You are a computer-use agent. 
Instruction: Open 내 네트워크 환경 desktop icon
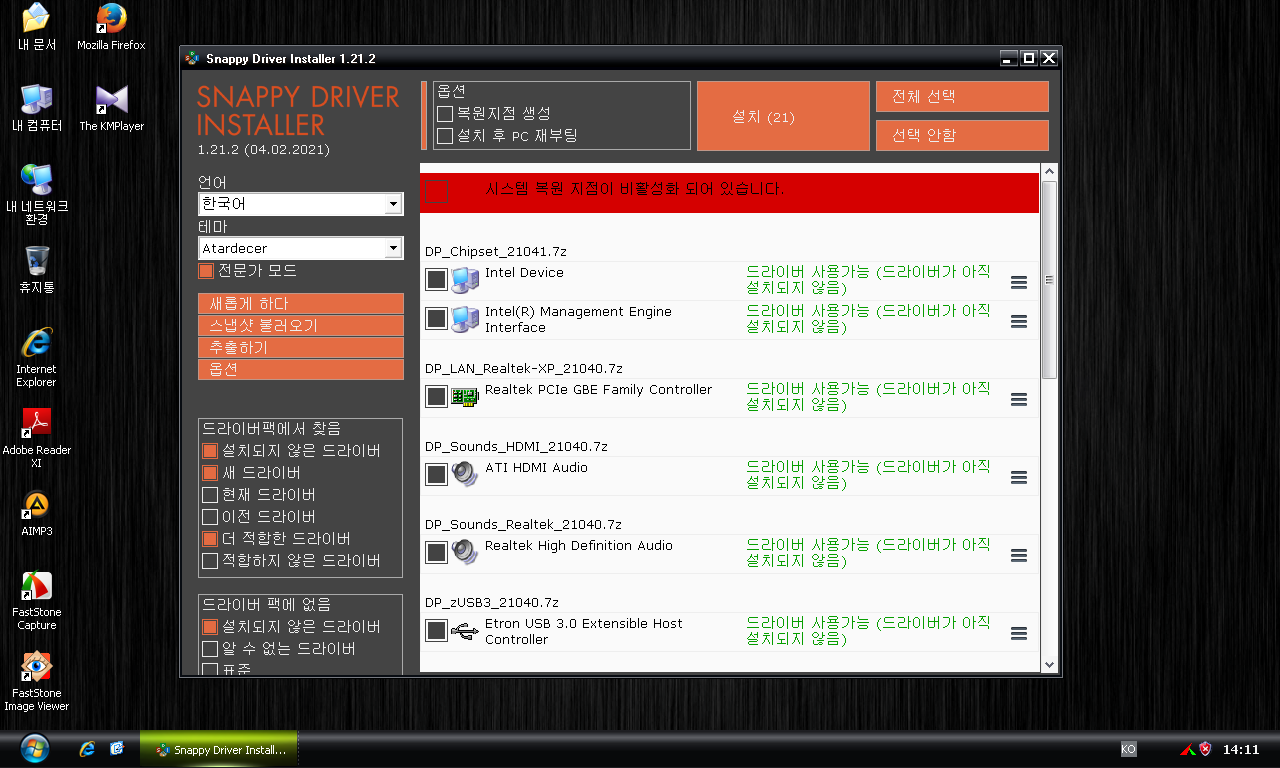click(37, 194)
